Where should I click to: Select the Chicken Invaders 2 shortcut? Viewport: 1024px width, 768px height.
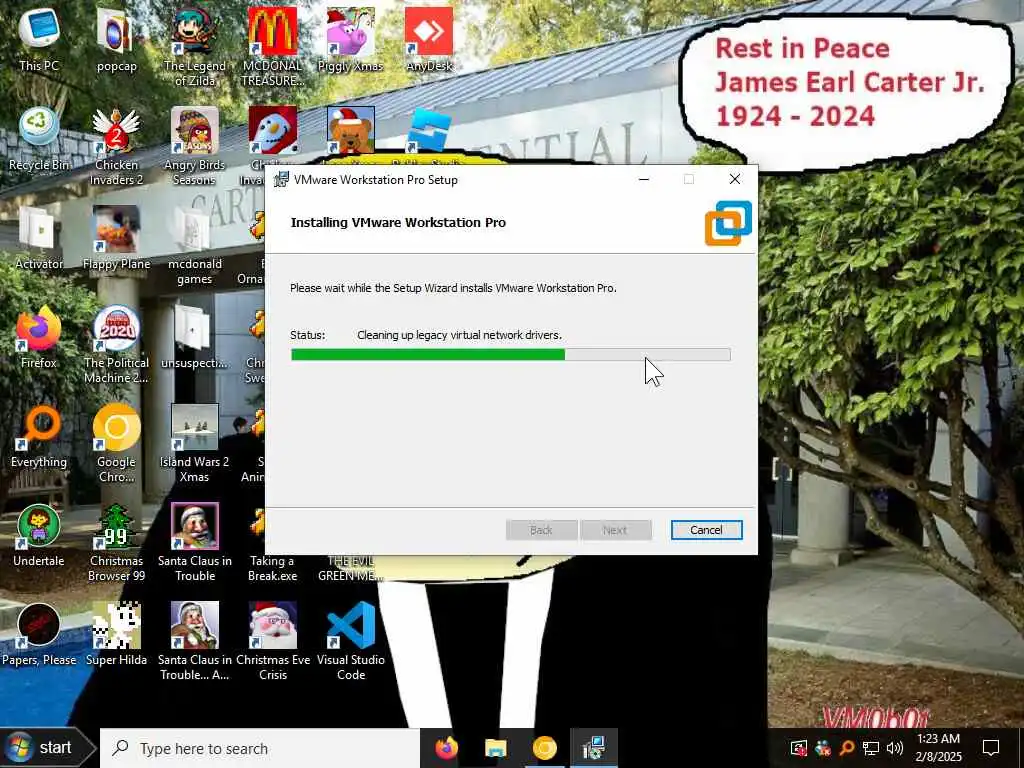click(116, 146)
